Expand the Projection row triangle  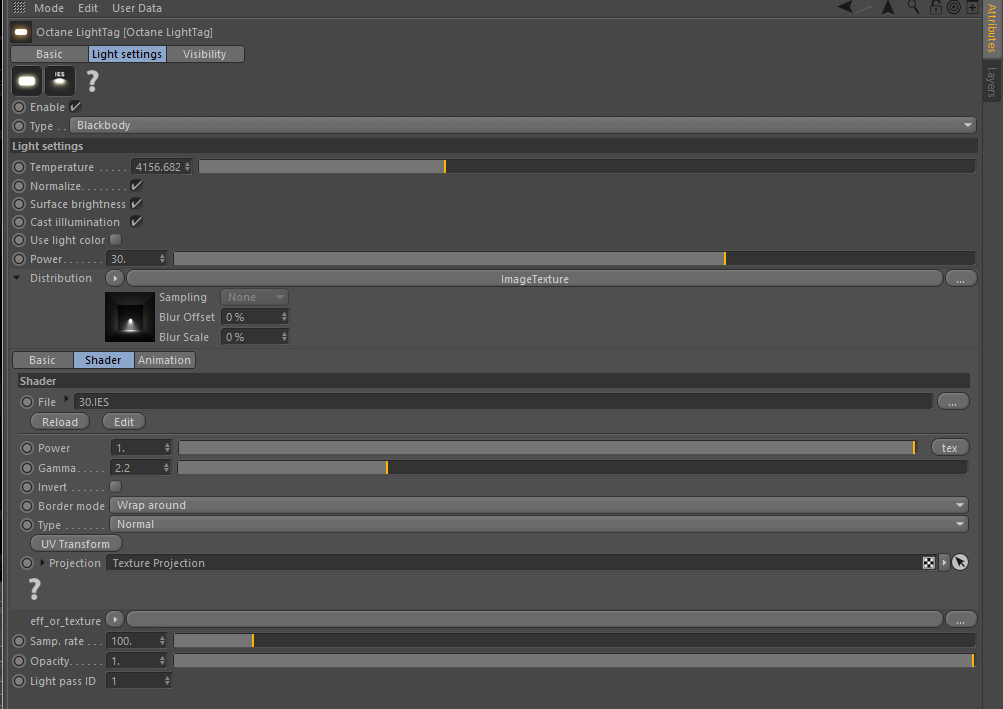(x=43, y=562)
